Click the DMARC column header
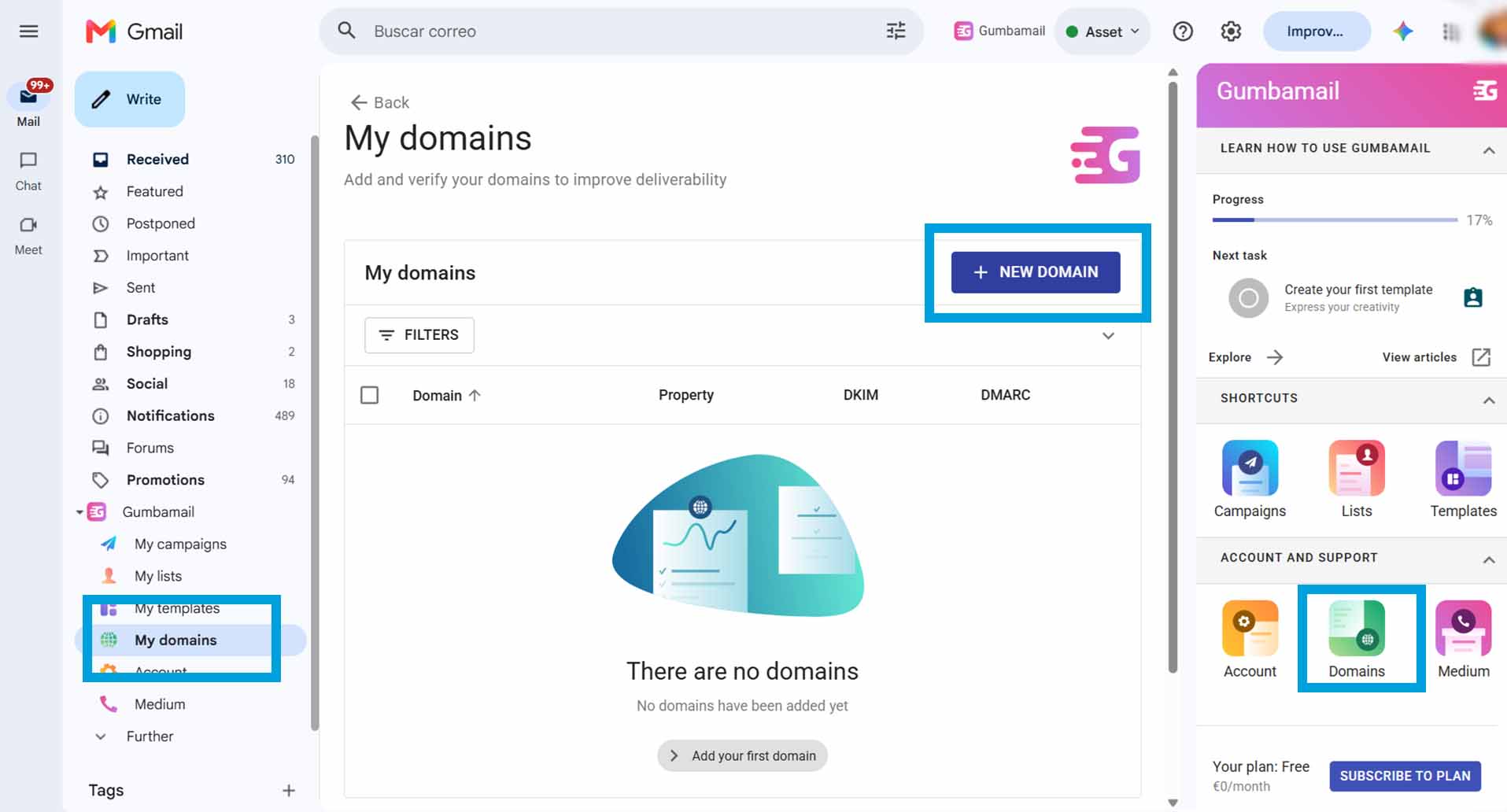 click(x=1005, y=395)
